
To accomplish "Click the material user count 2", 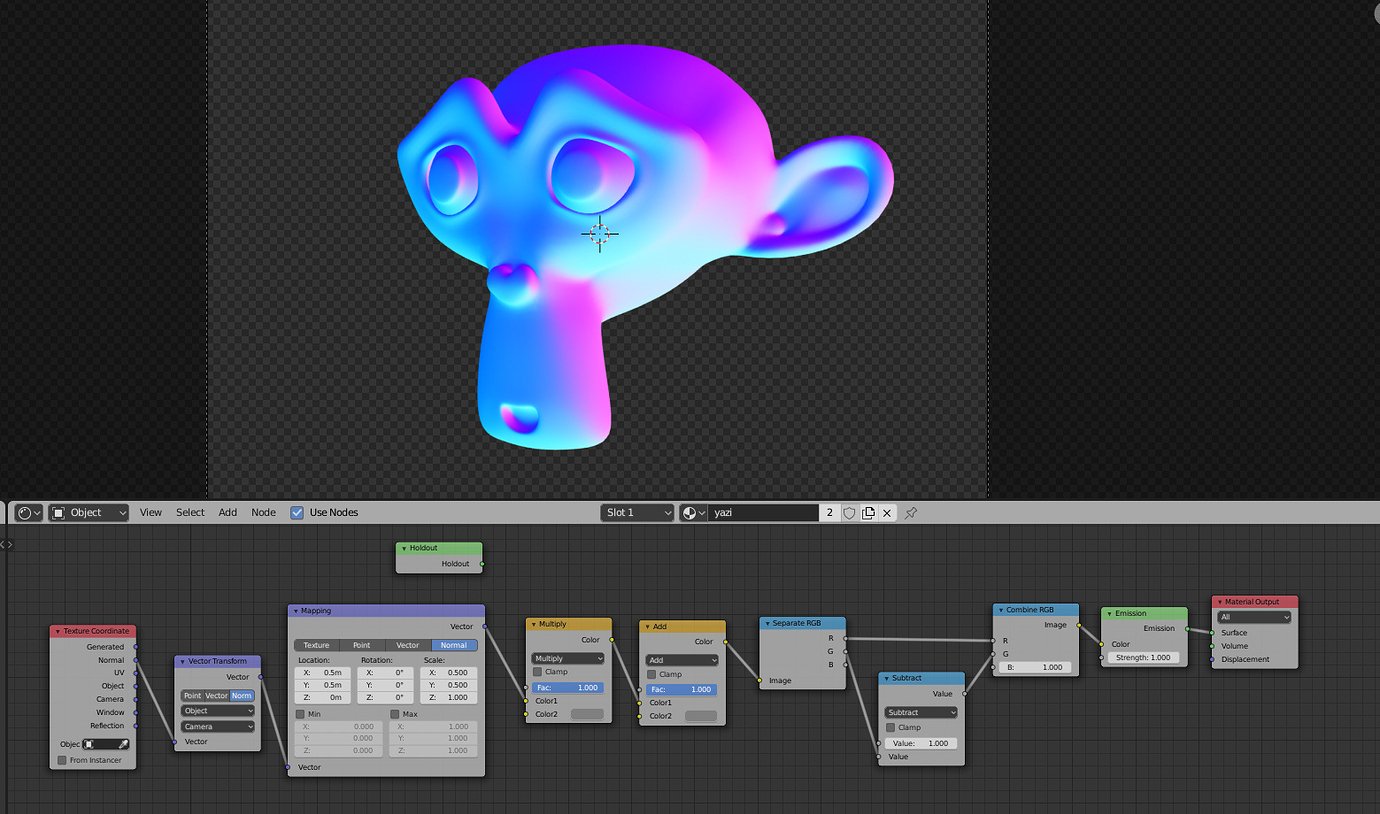I will pos(829,512).
